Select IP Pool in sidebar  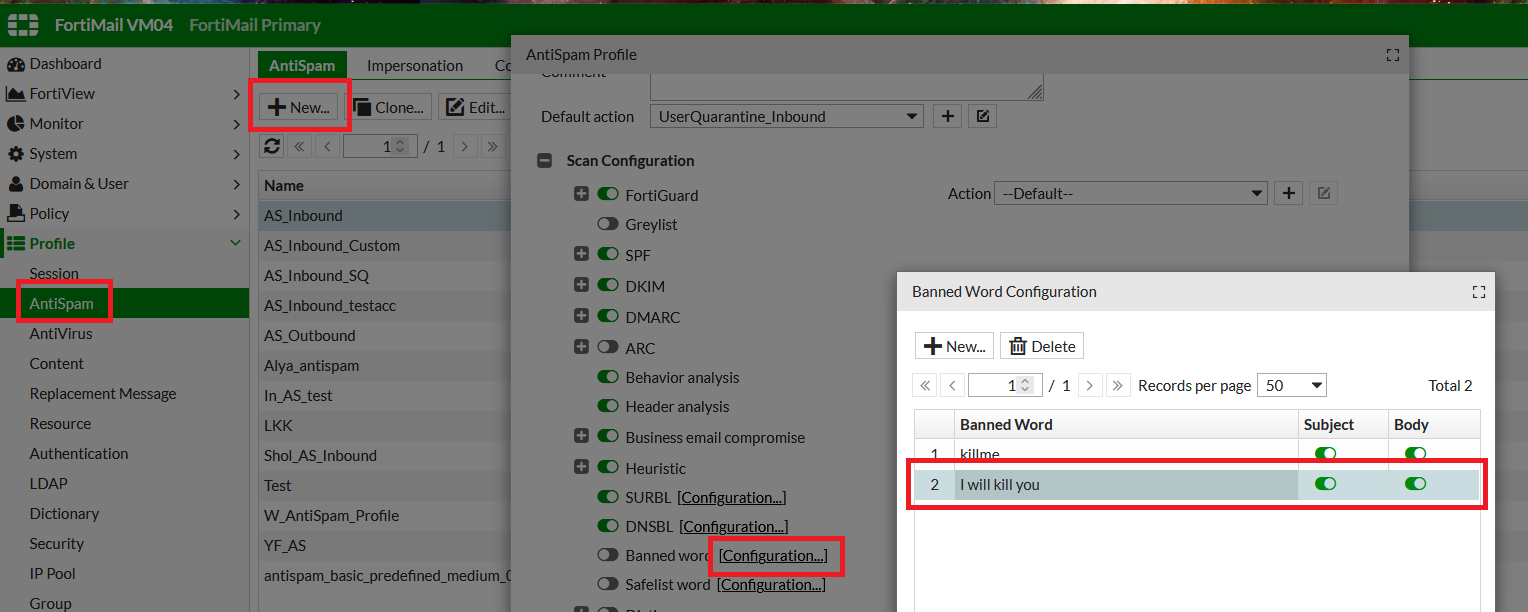point(53,574)
